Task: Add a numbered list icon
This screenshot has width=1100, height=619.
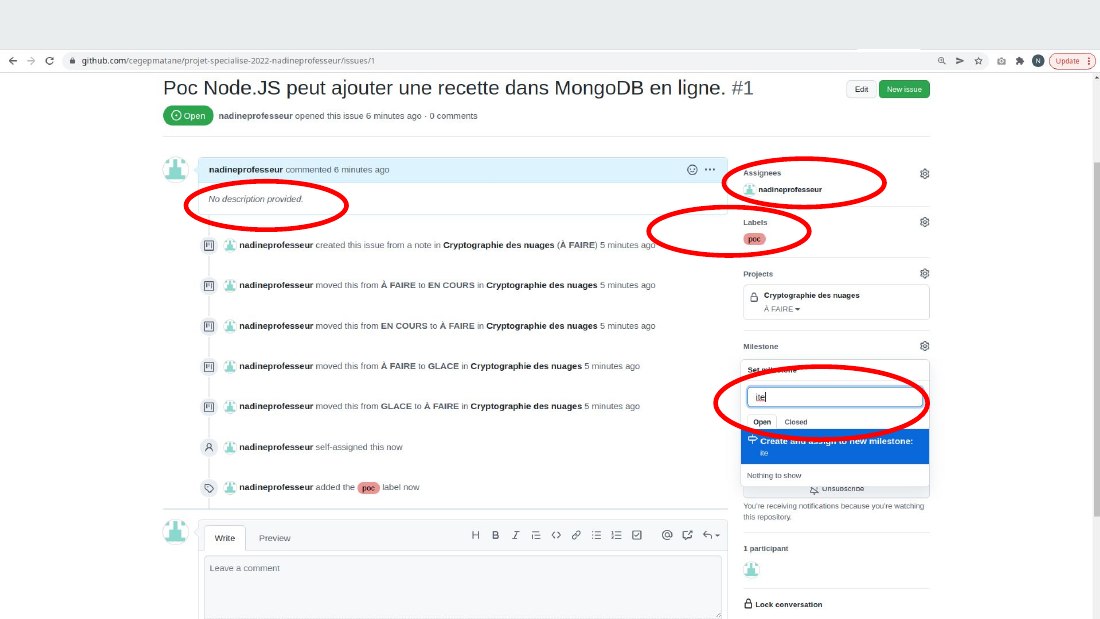Action: point(617,535)
